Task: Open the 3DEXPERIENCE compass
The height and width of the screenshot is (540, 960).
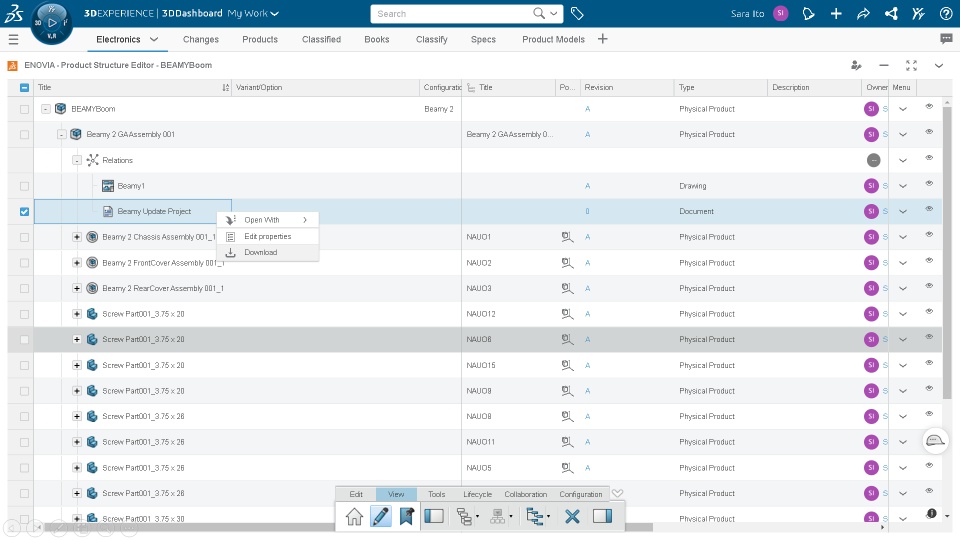Action: (51, 23)
